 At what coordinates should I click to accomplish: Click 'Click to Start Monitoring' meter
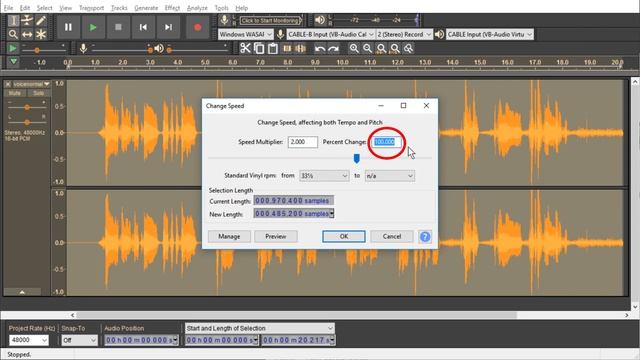coord(270,20)
